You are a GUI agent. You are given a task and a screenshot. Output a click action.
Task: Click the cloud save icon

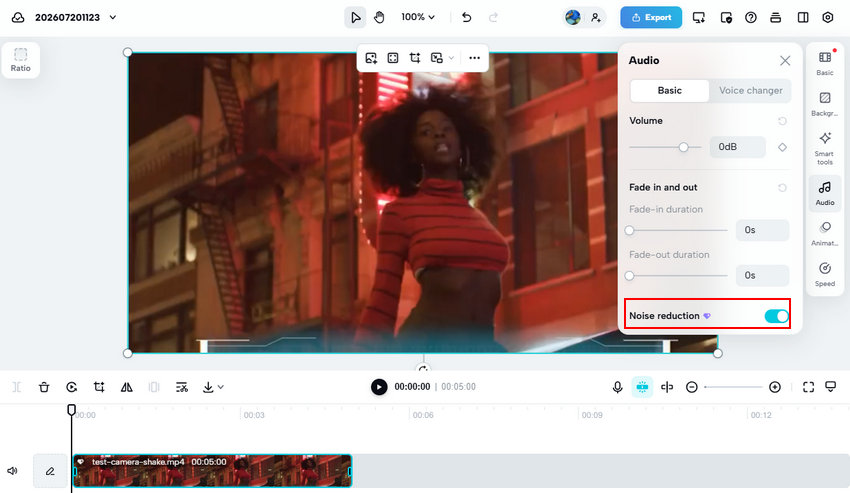18,17
